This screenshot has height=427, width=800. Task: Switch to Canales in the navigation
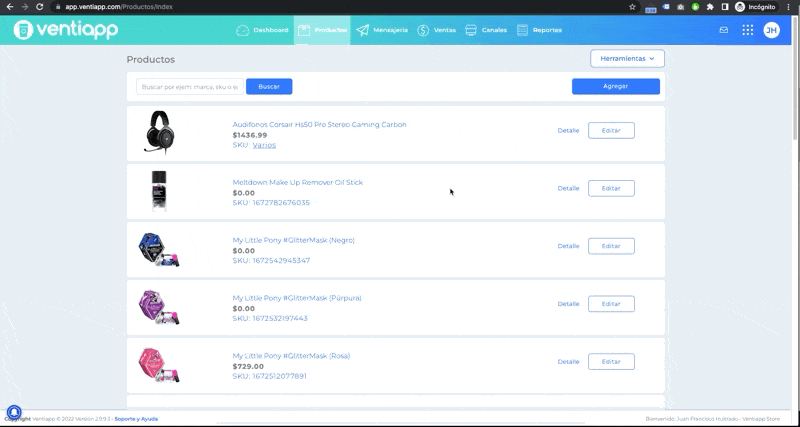[486, 30]
